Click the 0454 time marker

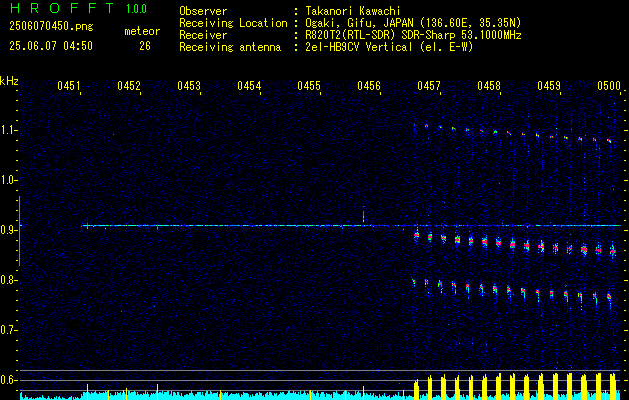click(249, 86)
